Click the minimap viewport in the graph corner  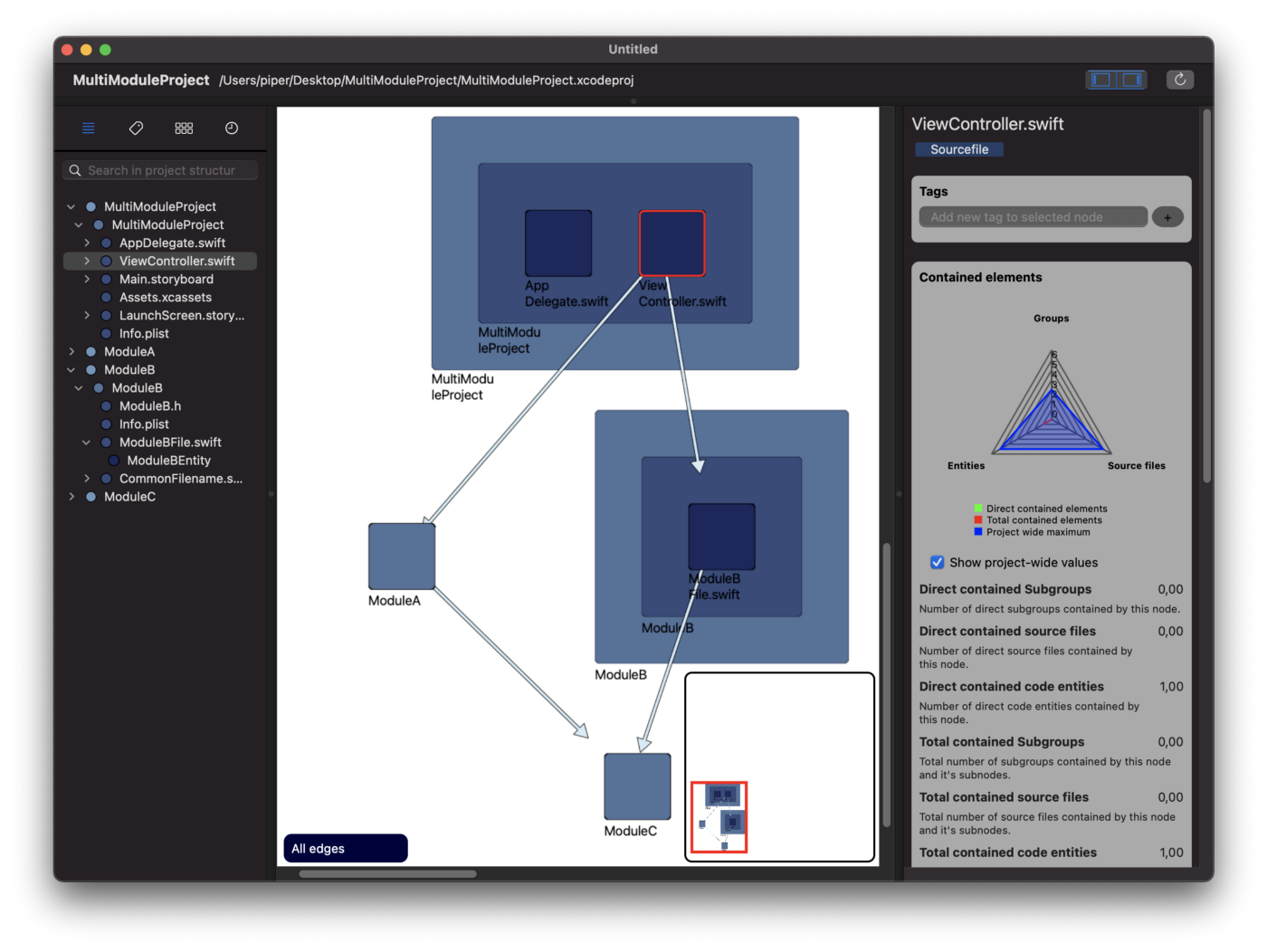(x=719, y=817)
